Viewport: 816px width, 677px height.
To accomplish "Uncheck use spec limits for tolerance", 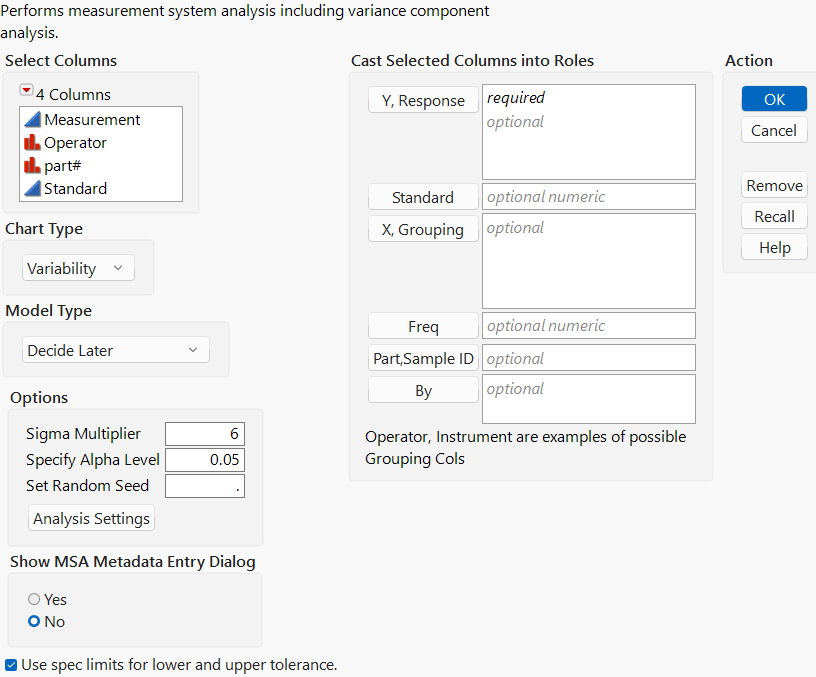I will pyautogui.click(x=11, y=664).
